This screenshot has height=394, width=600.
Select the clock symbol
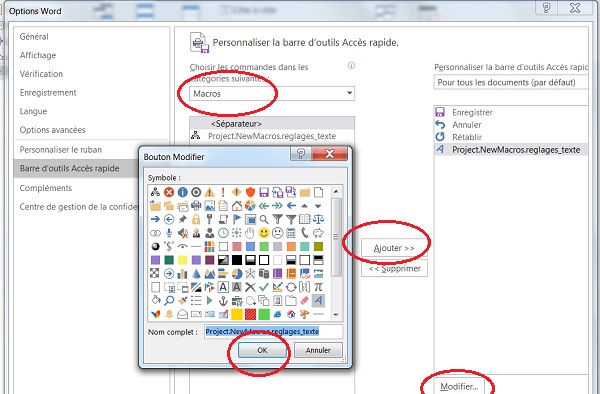(x=223, y=233)
